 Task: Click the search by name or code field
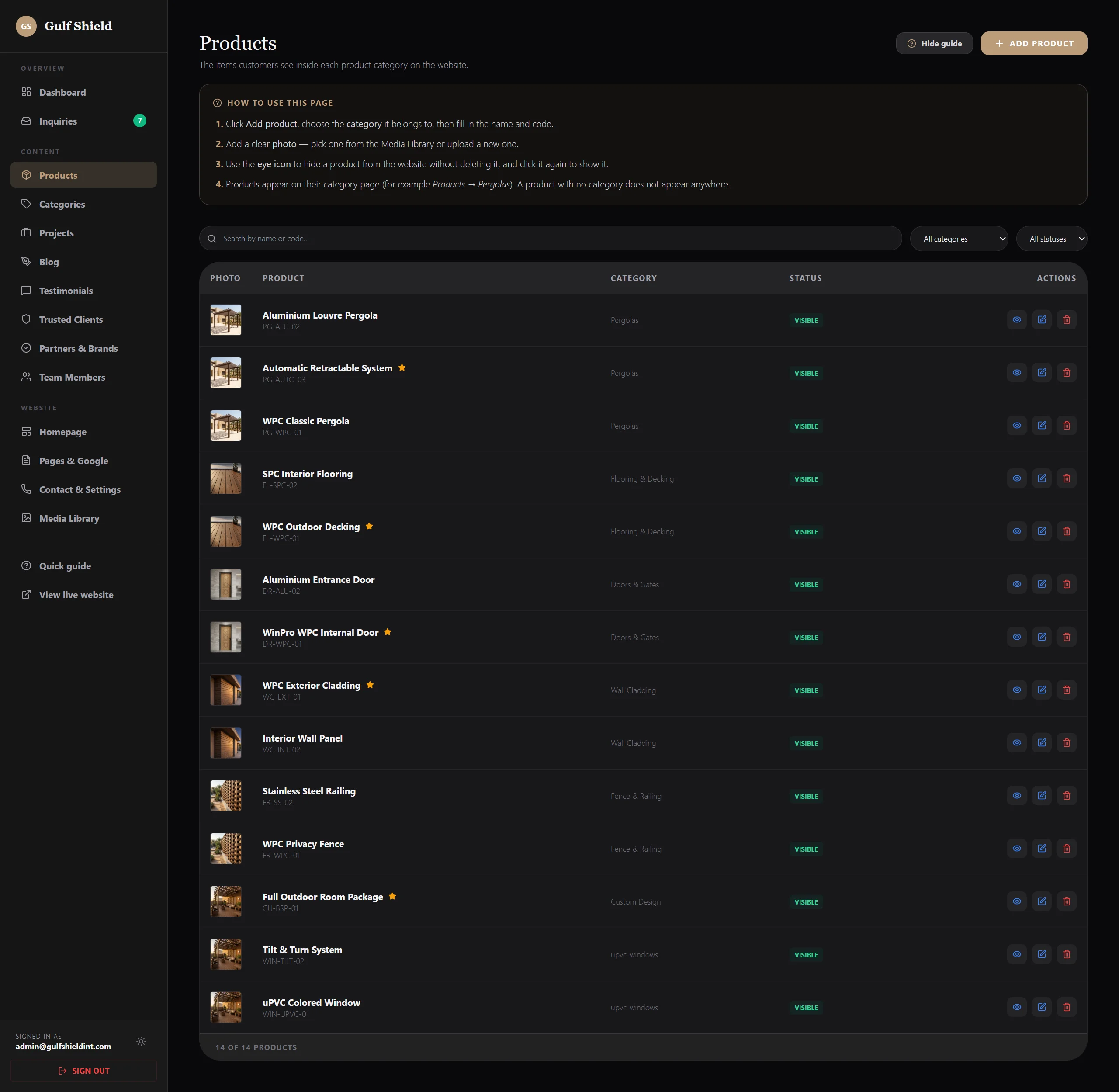tap(551, 239)
